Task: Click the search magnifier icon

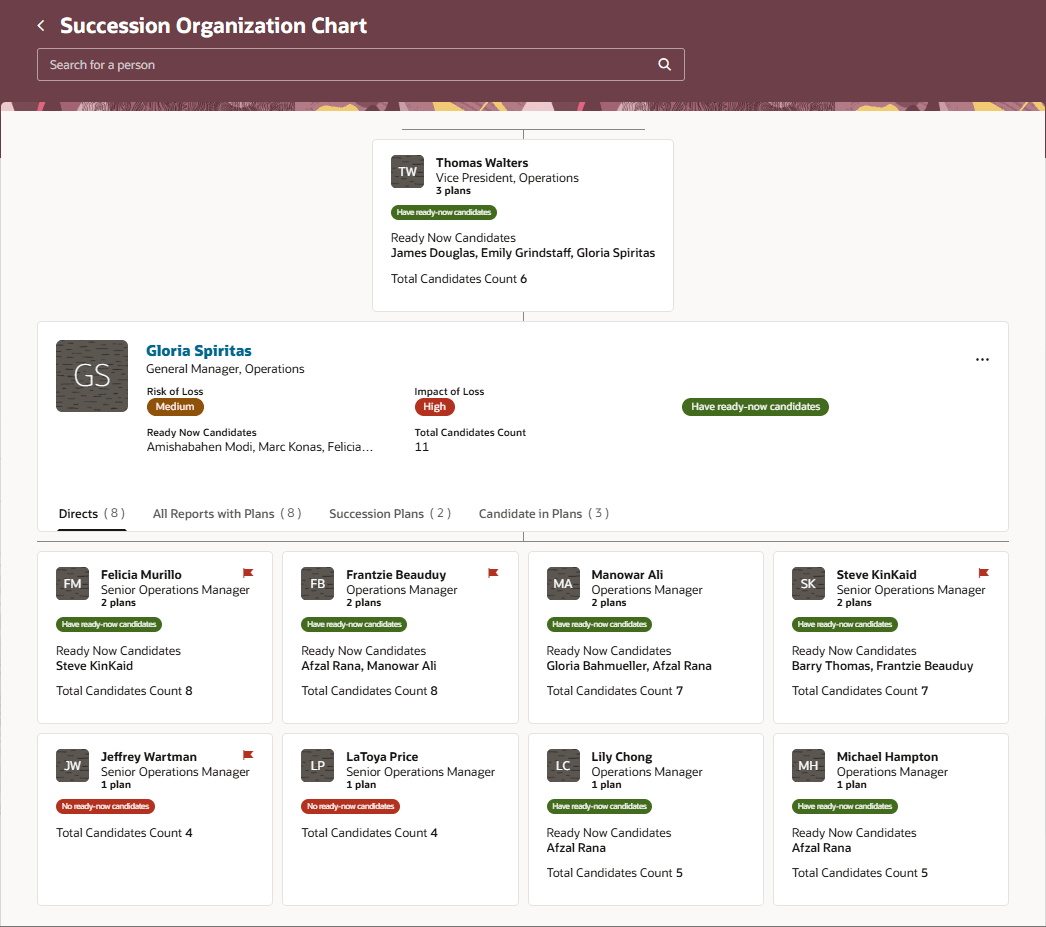Action: [x=664, y=64]
